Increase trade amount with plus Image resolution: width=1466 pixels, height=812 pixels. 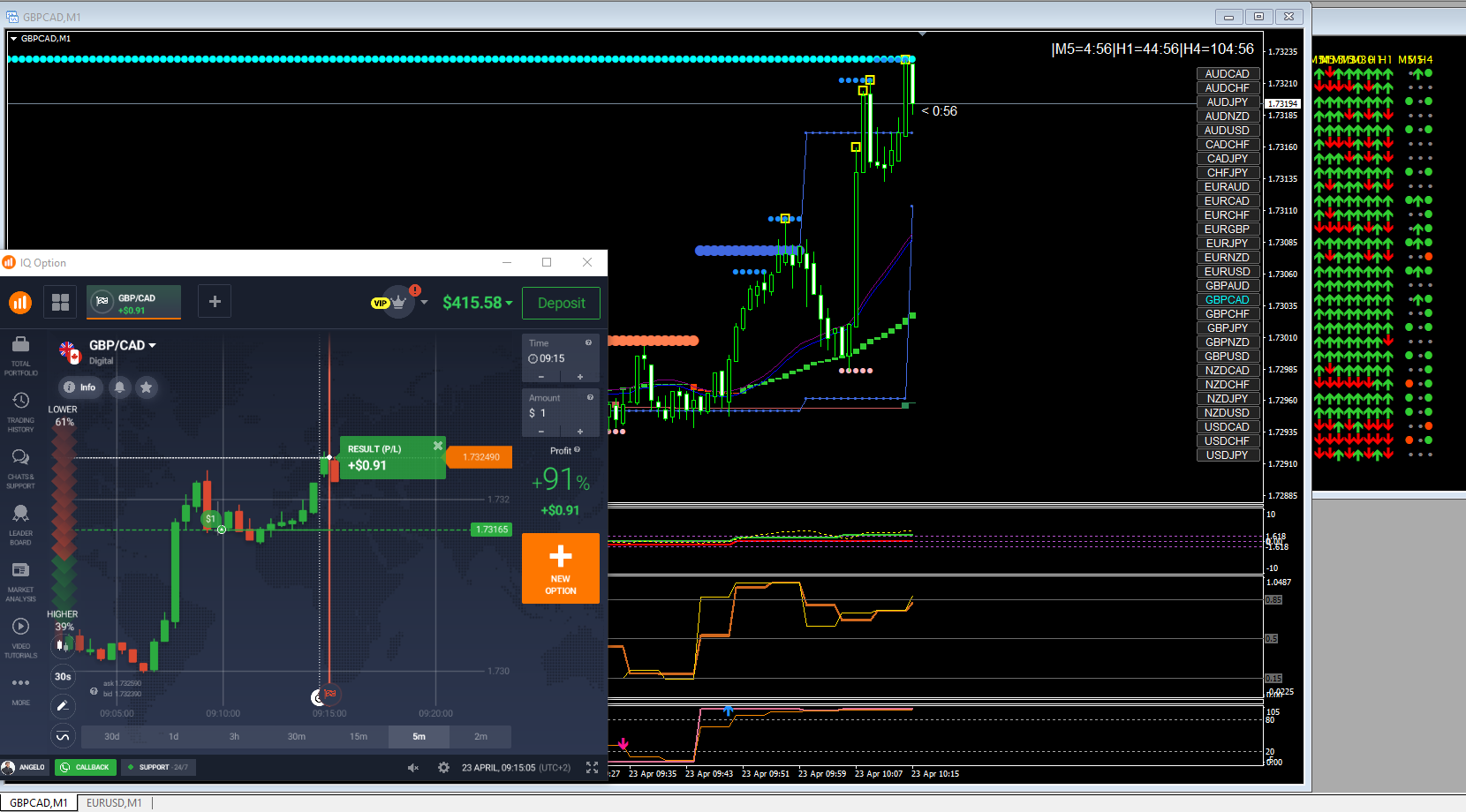click(579, 432)
